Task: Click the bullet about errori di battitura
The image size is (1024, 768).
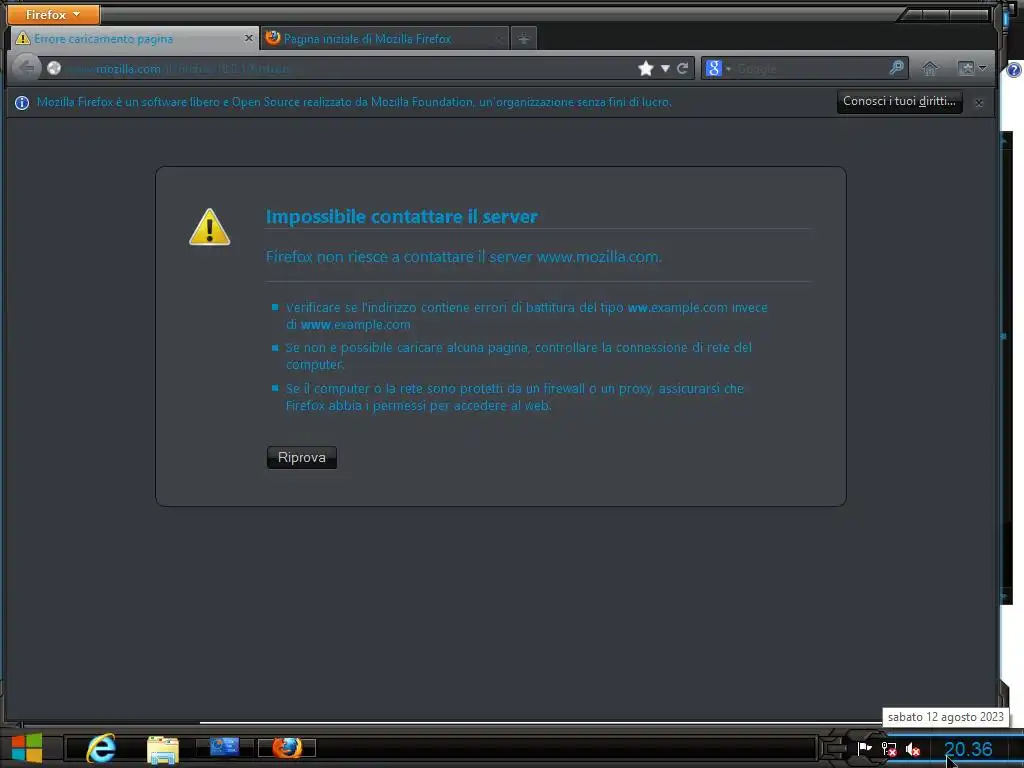Action: pos(526,315)
